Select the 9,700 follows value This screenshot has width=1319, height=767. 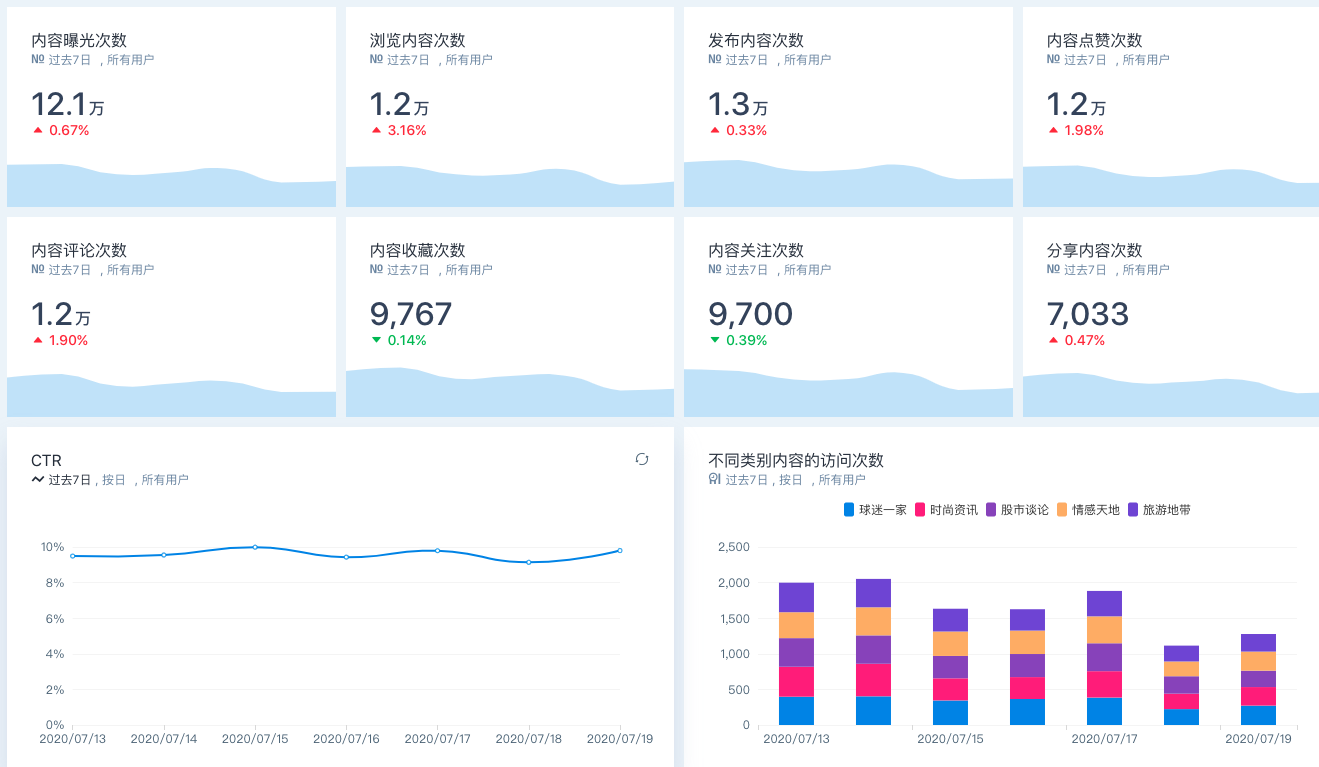tap(751, 315)
